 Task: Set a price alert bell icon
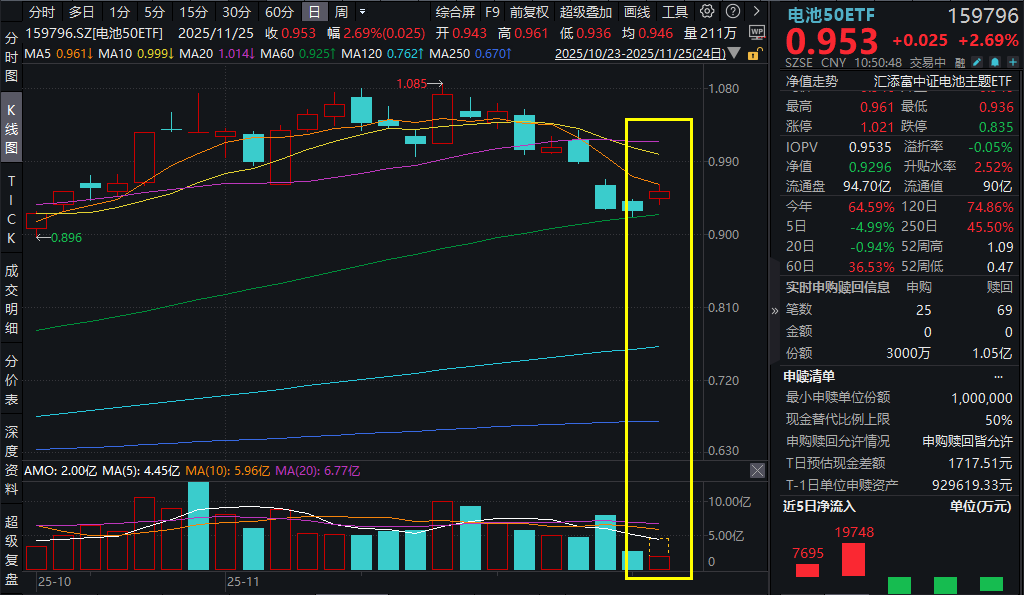995,63
